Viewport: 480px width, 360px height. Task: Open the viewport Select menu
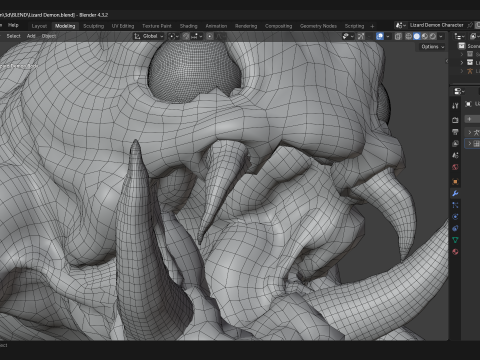[14, 36]
